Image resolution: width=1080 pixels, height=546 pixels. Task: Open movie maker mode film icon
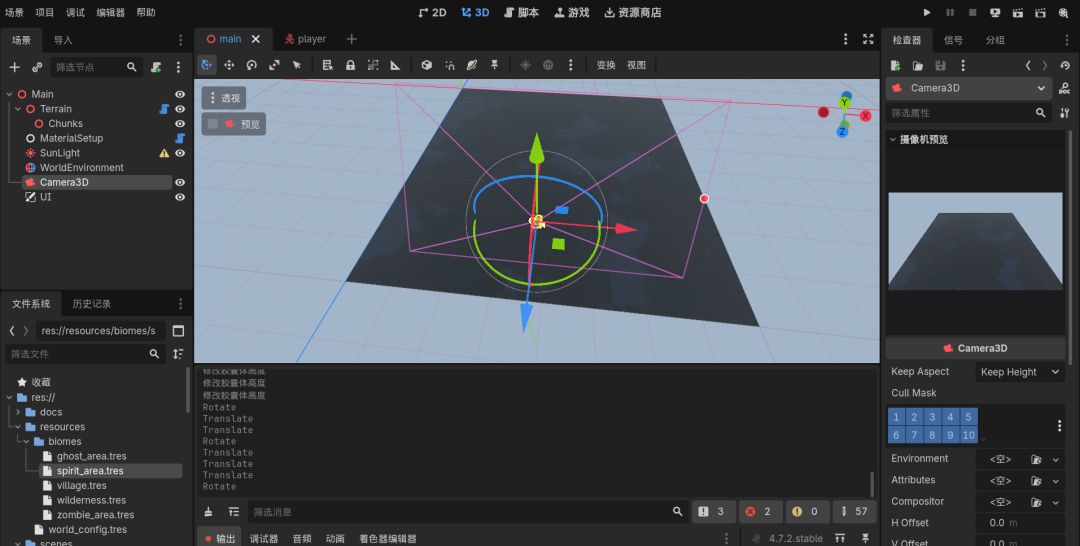[1063, 12]
